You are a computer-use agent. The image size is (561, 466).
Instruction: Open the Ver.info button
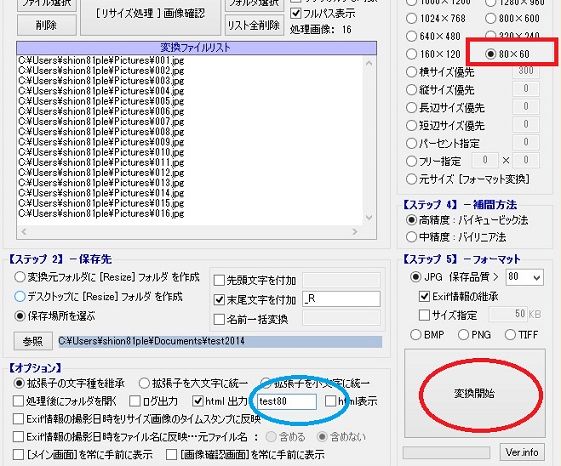pos(522,452)
